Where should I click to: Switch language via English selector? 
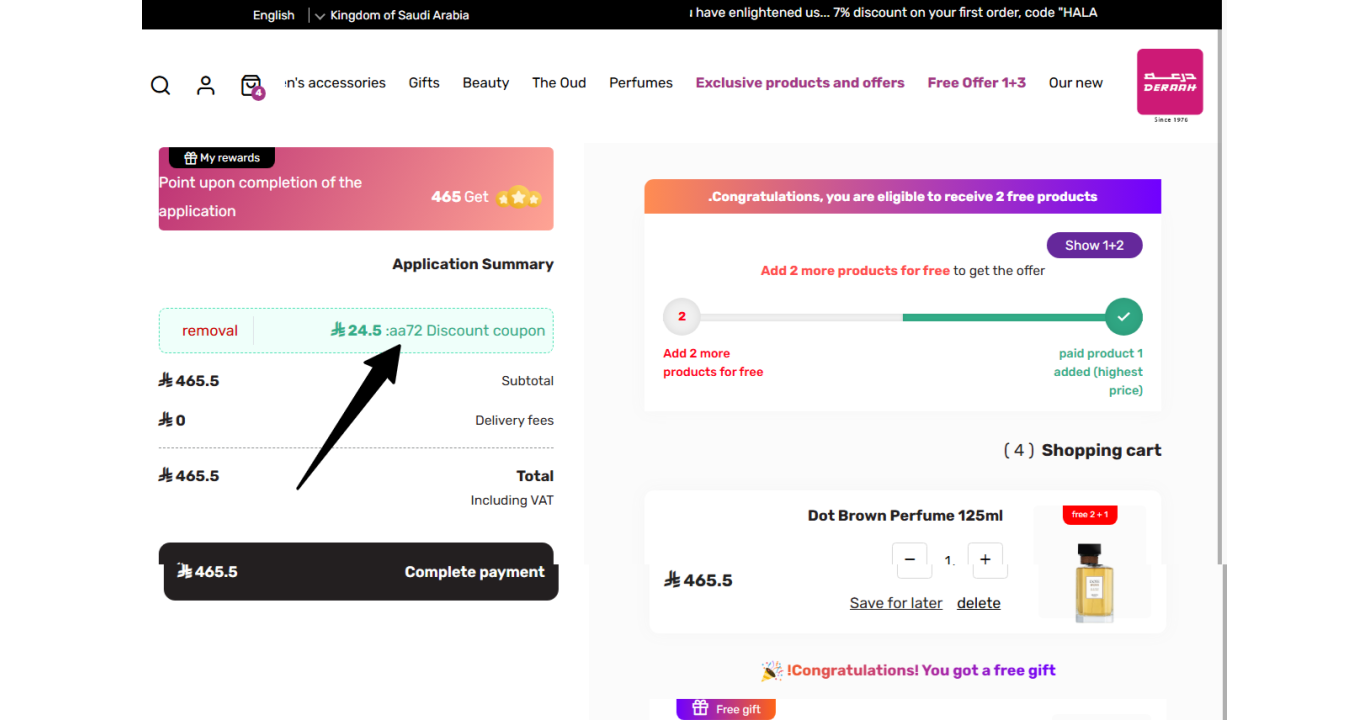(273, 15)
